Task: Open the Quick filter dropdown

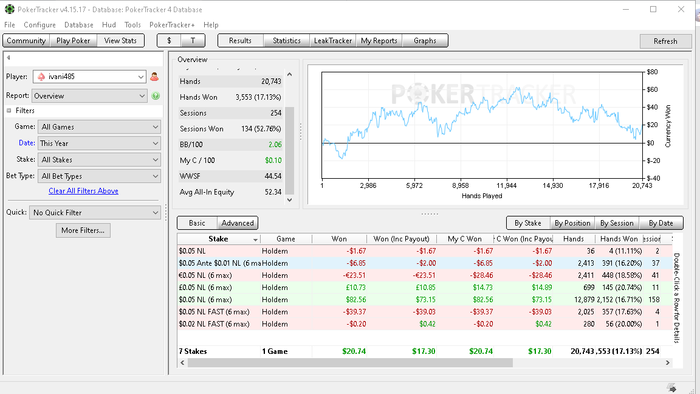Action: tap(95, 213)
